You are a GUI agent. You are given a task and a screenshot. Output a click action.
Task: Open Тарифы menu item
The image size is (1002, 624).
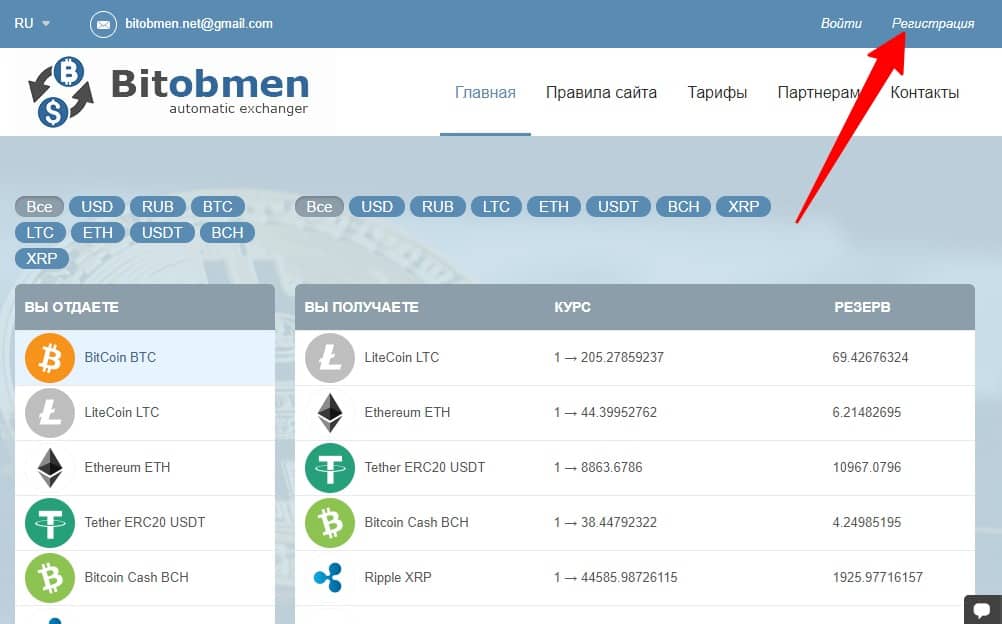[x=717, y=93]
